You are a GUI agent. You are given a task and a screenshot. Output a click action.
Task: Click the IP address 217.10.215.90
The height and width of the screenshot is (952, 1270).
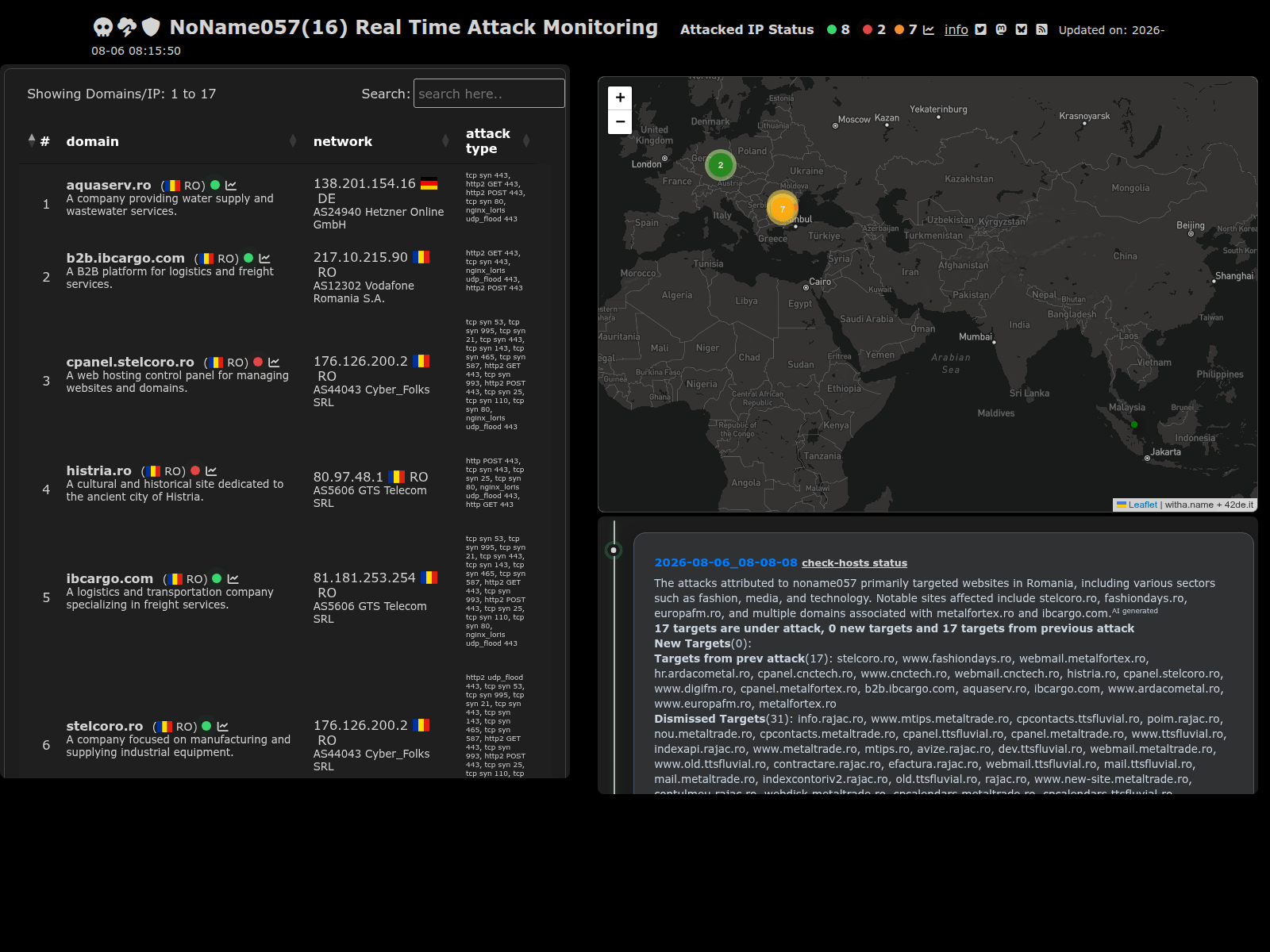coord(360,257)
